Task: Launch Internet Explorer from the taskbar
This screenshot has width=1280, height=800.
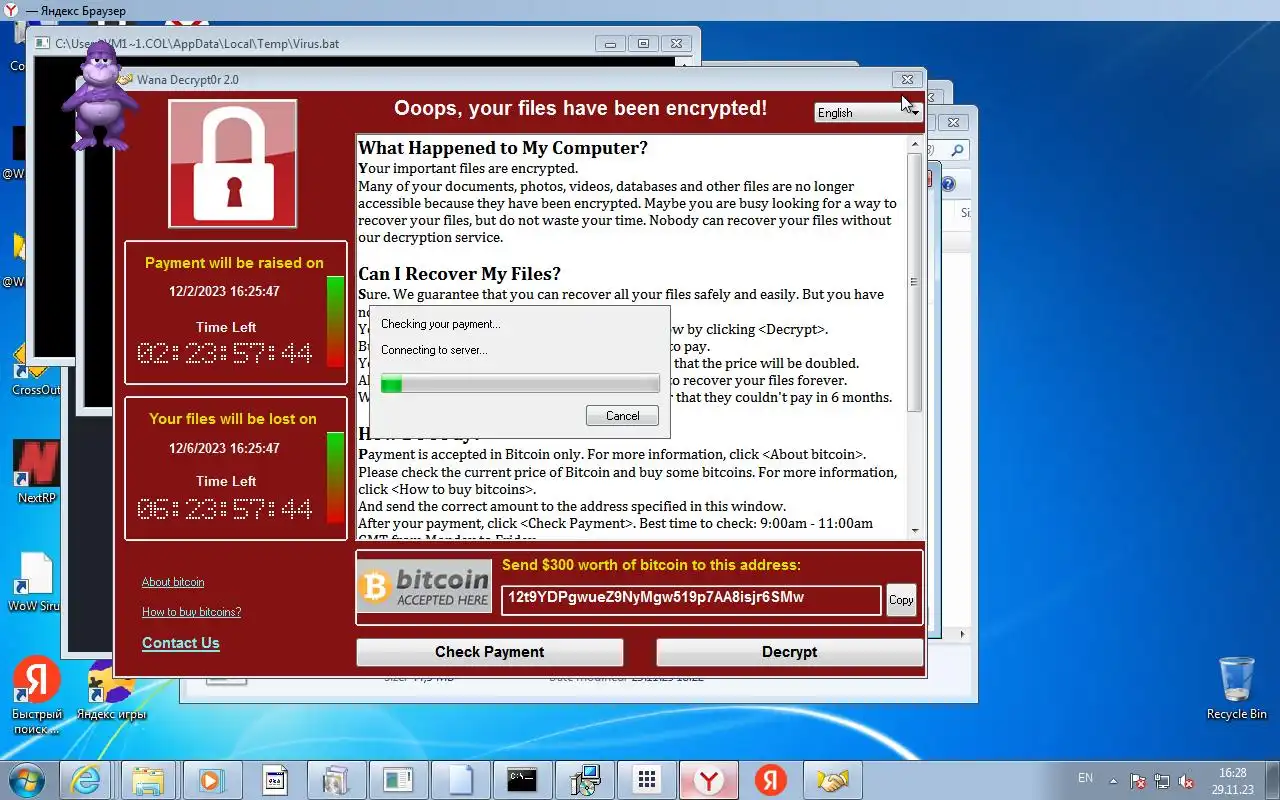Action: pos(86,780)
